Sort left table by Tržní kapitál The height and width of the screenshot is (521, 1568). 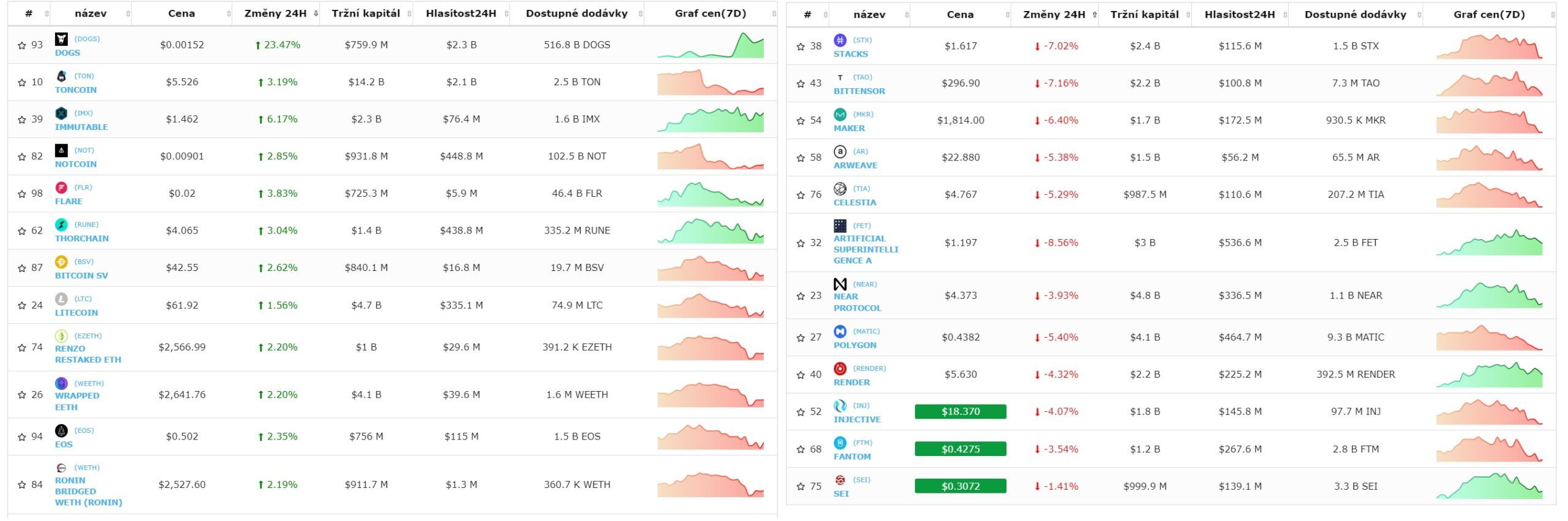click(366, 13)
